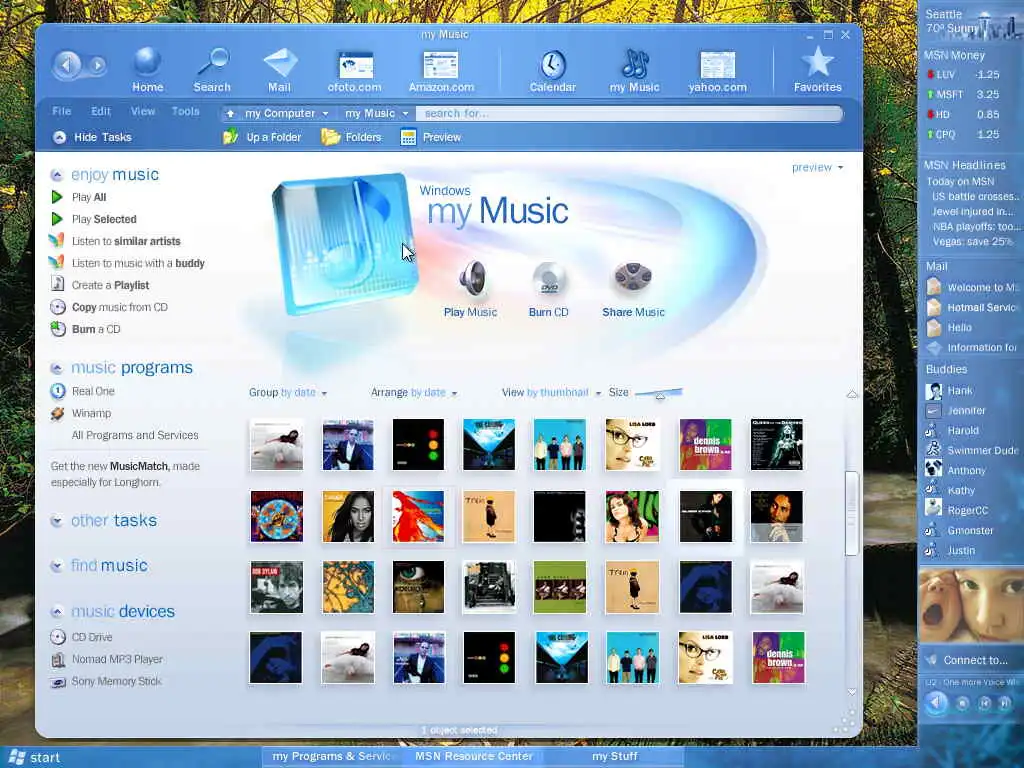Select the CD Drive device
Screen dimensions: 1024x768
point(91,637)
